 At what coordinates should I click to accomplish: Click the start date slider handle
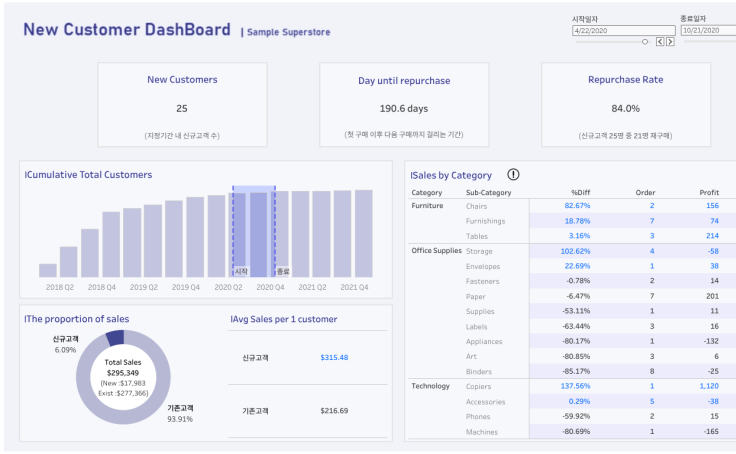click(645, 42)
